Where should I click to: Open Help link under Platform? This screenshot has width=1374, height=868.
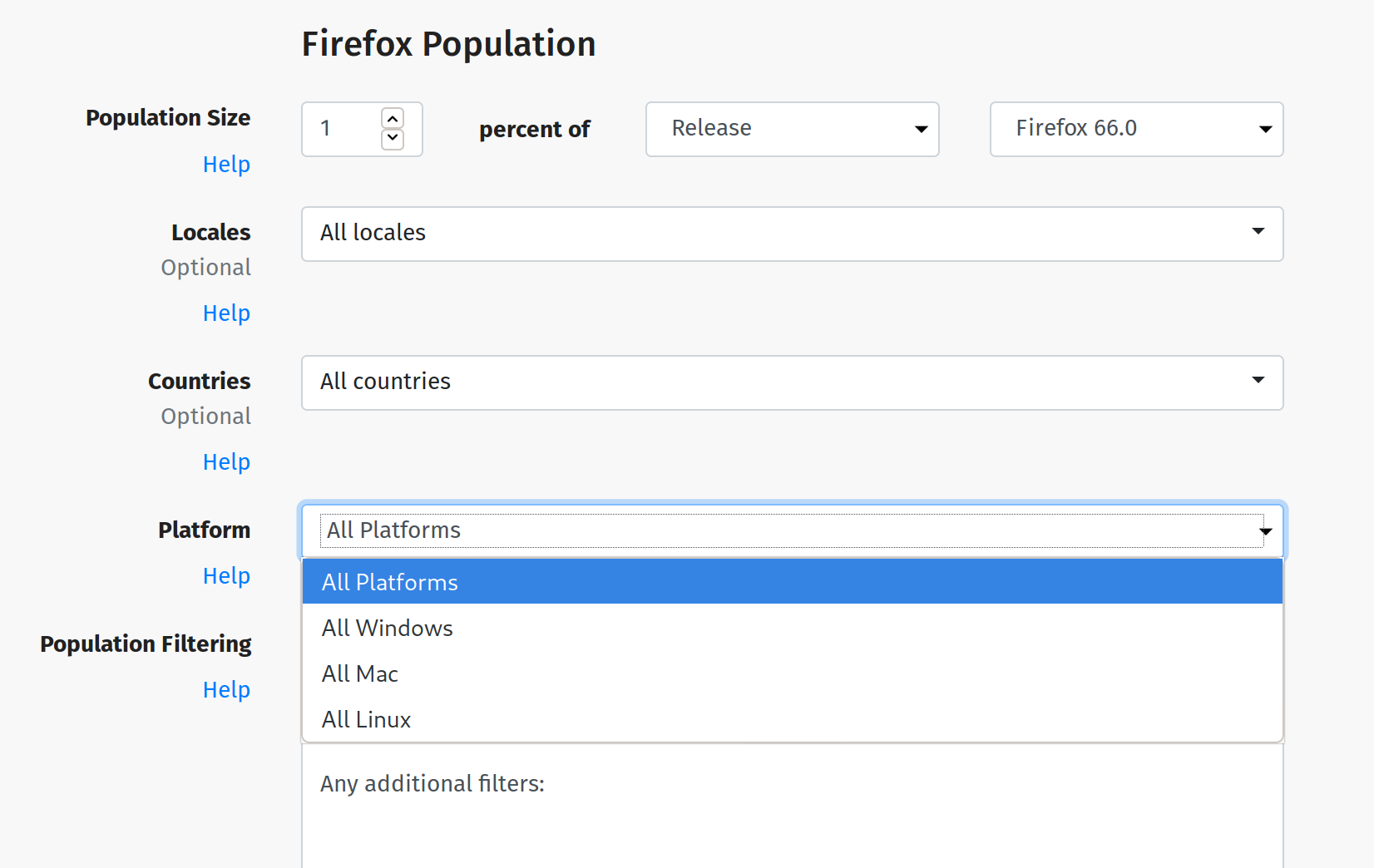click(x=226, y=576)
